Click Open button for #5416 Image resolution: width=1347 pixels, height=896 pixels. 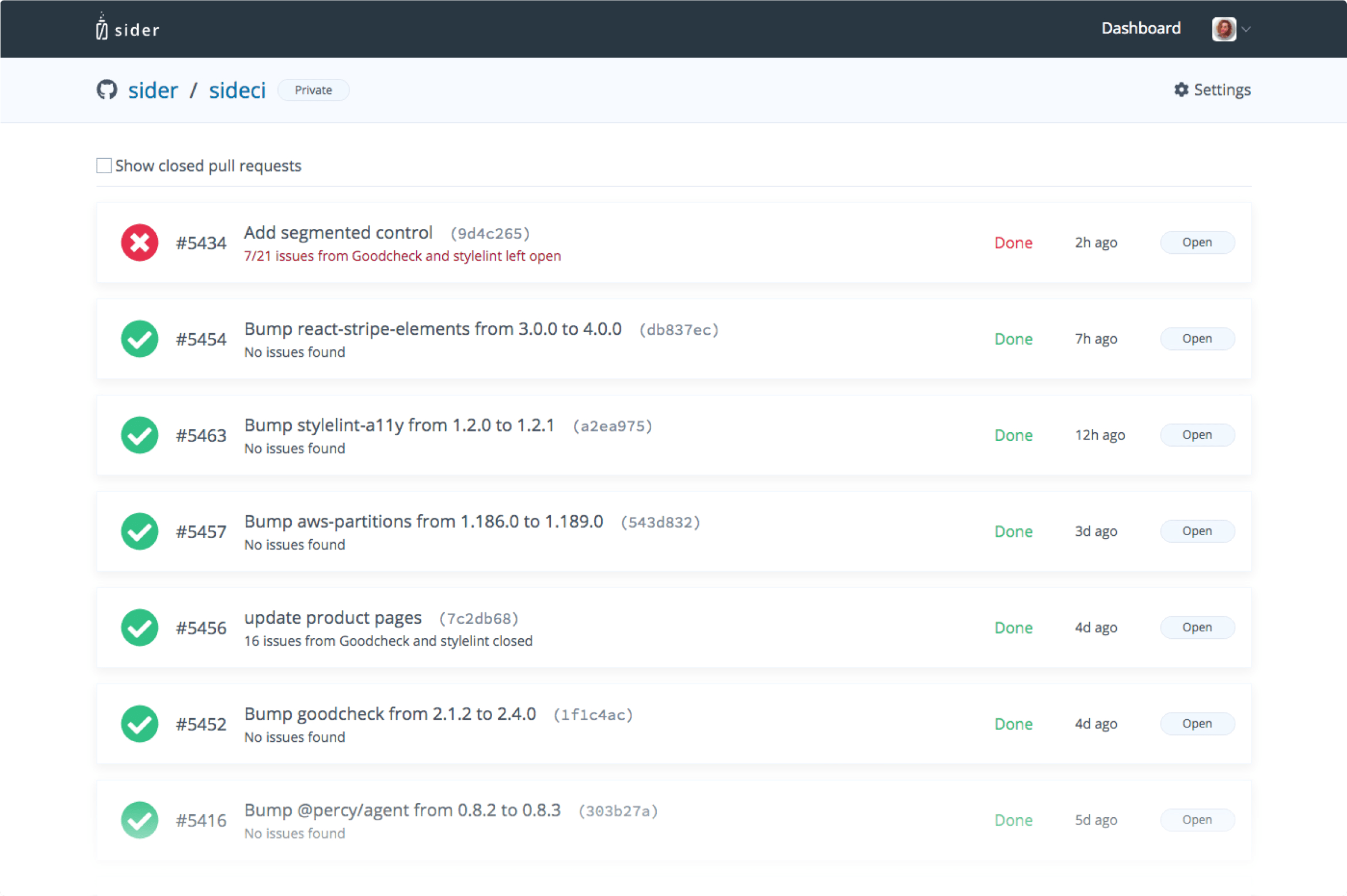pos(1197,819)
